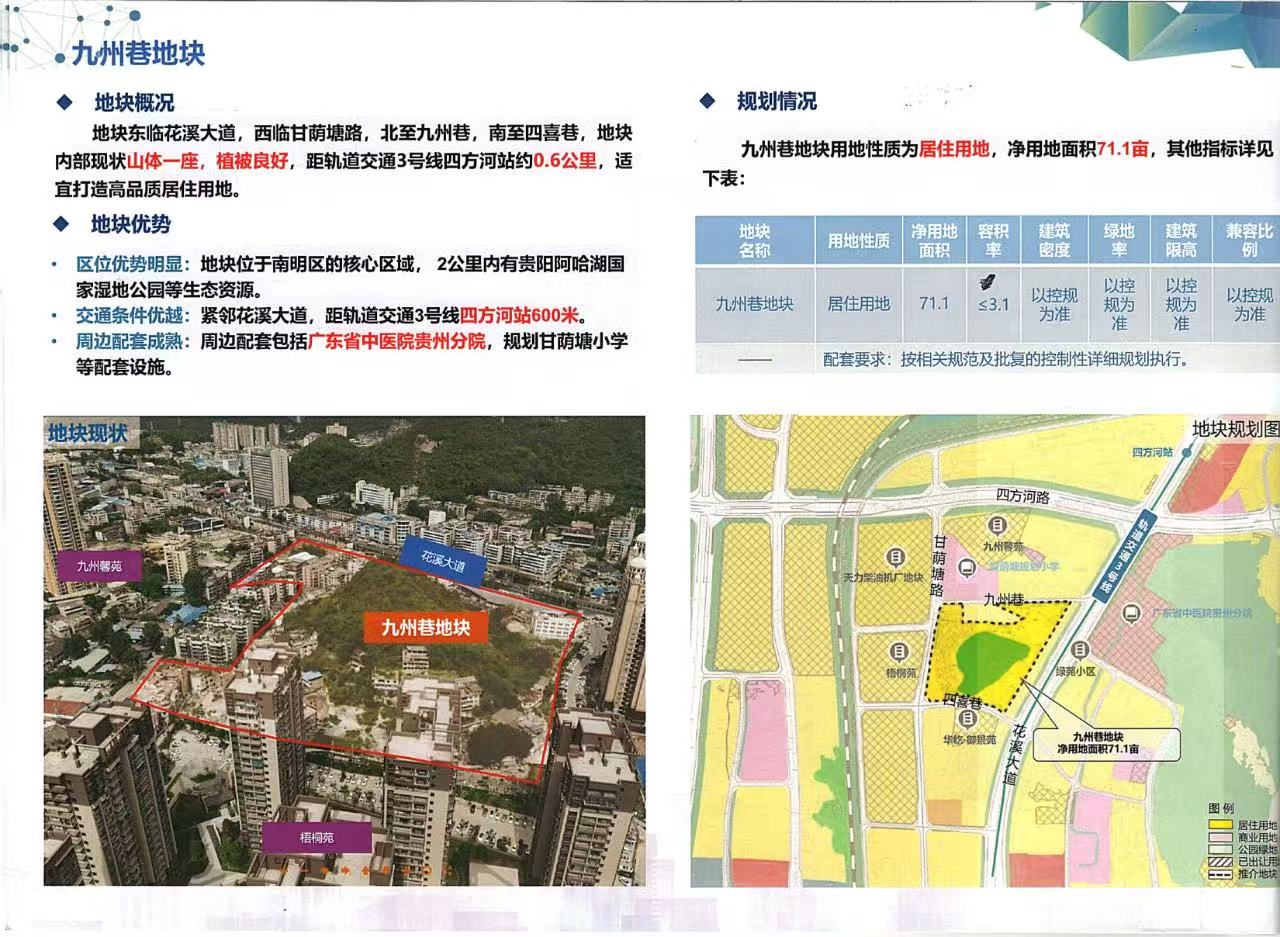Click the 容积率 icon in table cell
1280x937 pixels.
(991, 282)
